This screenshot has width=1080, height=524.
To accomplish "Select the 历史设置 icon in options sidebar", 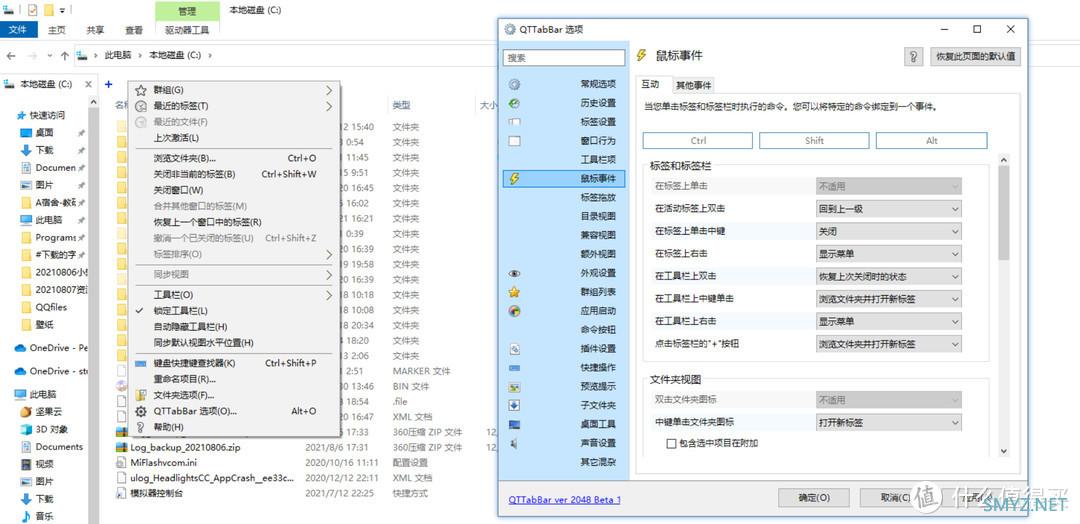I will 514,103.
